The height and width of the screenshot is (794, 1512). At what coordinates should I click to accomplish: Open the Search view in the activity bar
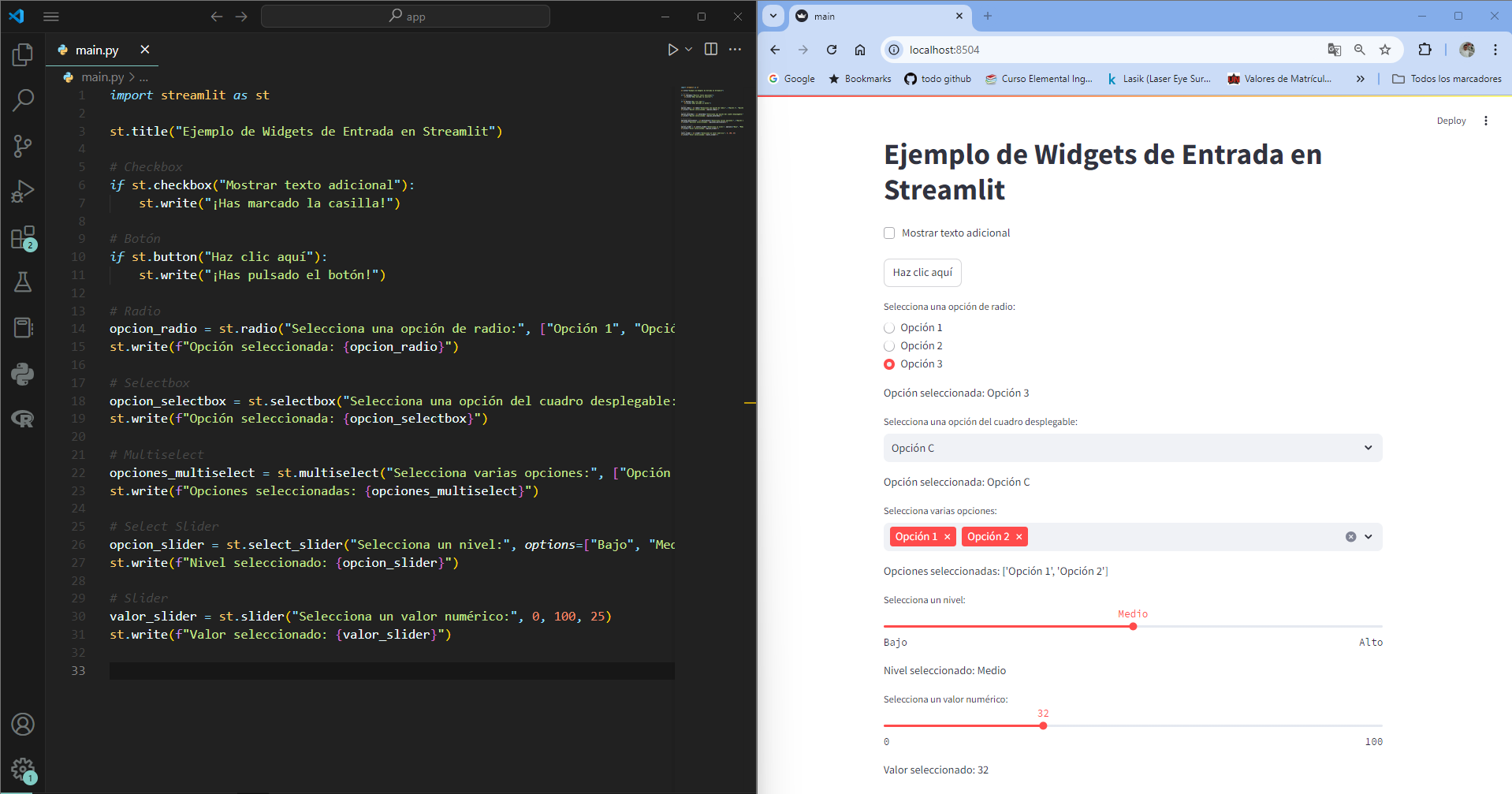(x=23, y=100)
